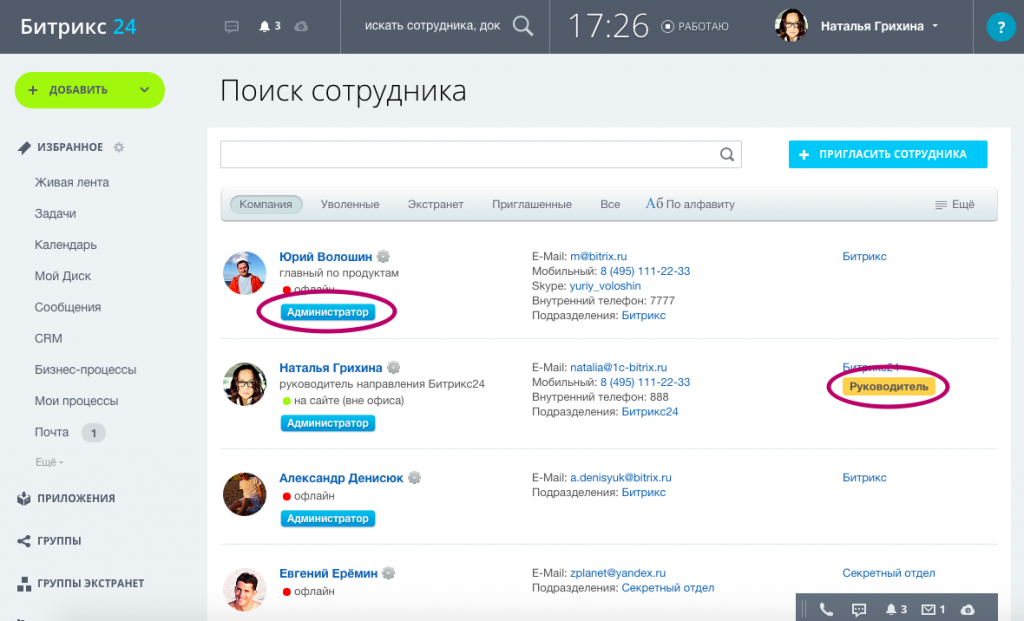Expand the Добавить button dropdown arrow
Screen dimensions: 1024x621
(144, 90)
